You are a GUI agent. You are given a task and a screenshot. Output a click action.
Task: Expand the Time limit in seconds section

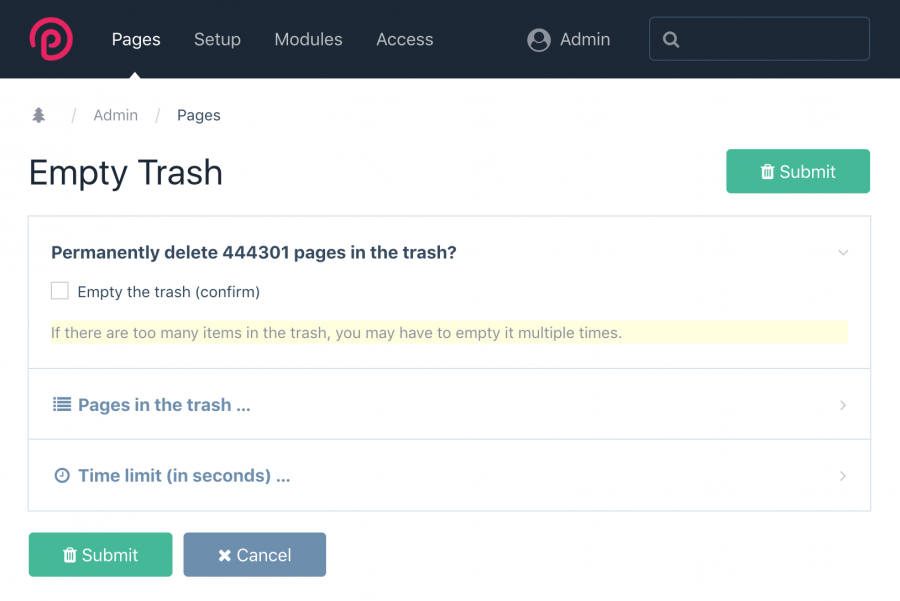[x=449, y=475]
